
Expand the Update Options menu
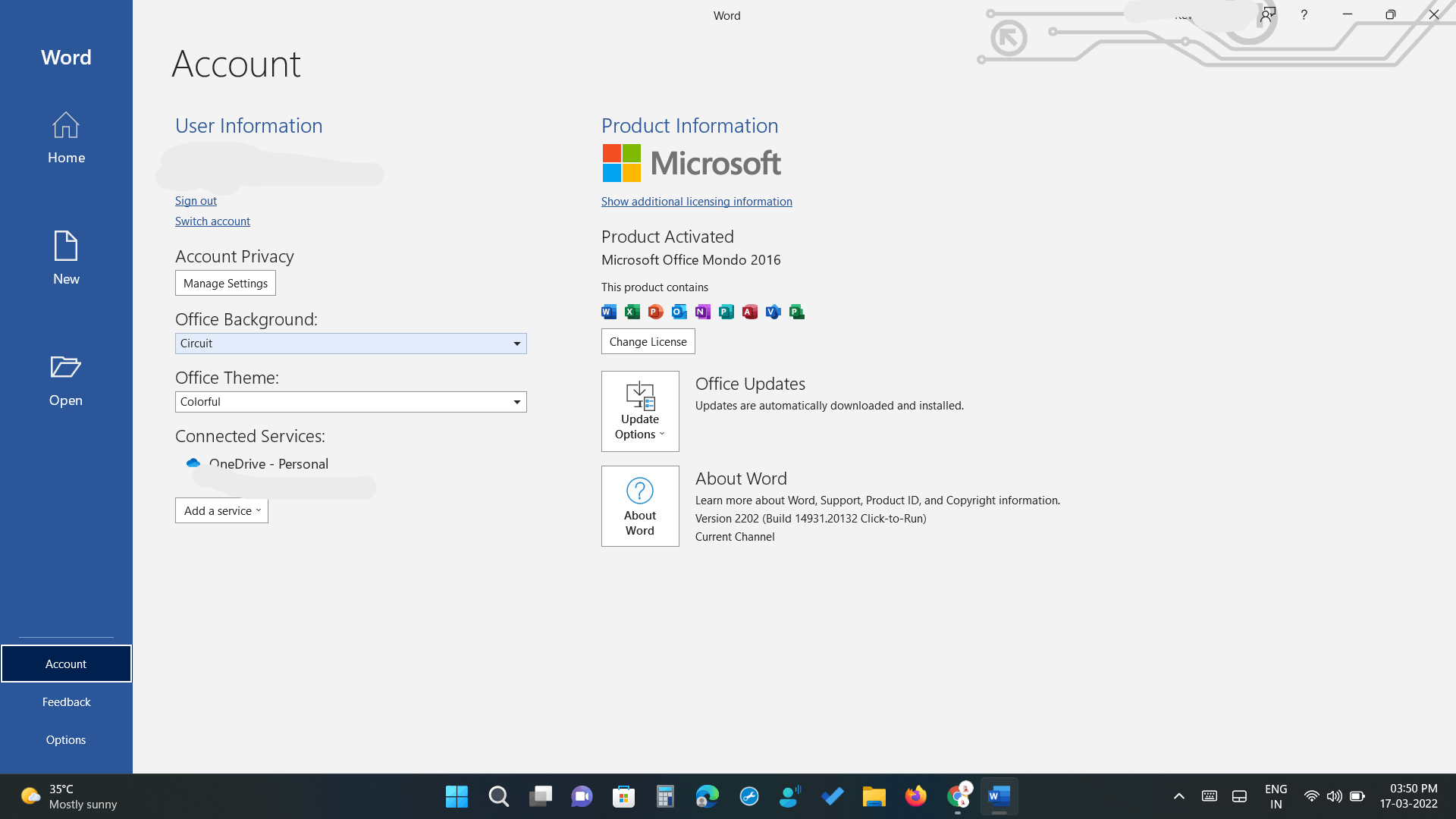[640, 411]
